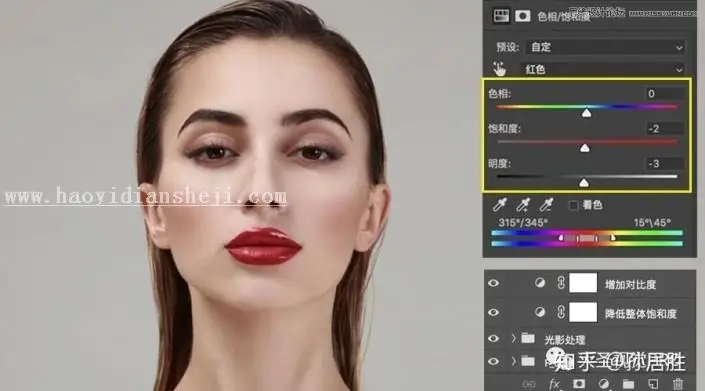Click the mask icon in properties header
The width and height of the screenshot is (705, 391).
coord(522,16)
